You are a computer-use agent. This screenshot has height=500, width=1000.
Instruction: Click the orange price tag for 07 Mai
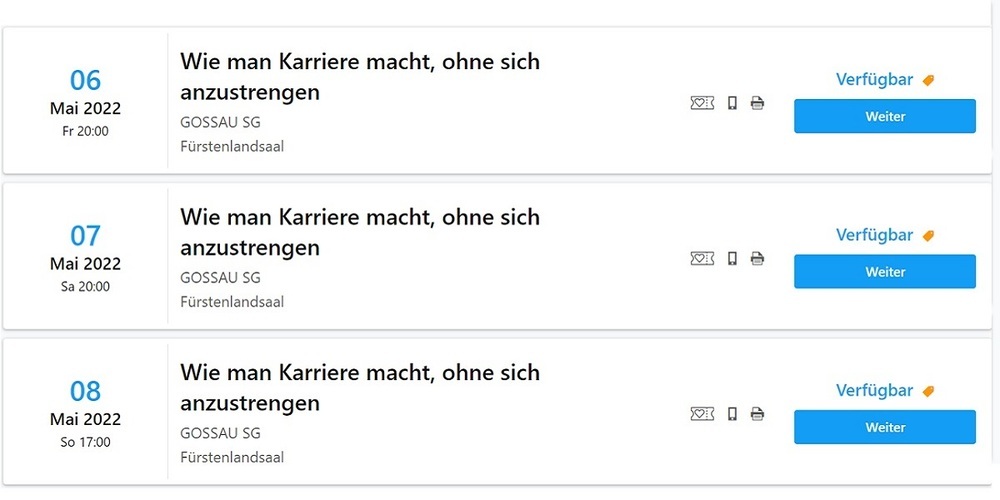click(928, 236)
